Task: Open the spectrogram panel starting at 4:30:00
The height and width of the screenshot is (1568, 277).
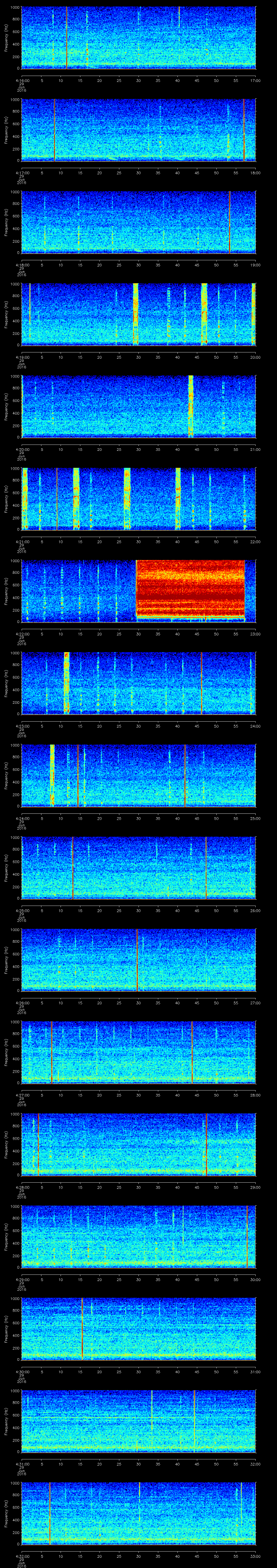Action: pos(139,1329)
